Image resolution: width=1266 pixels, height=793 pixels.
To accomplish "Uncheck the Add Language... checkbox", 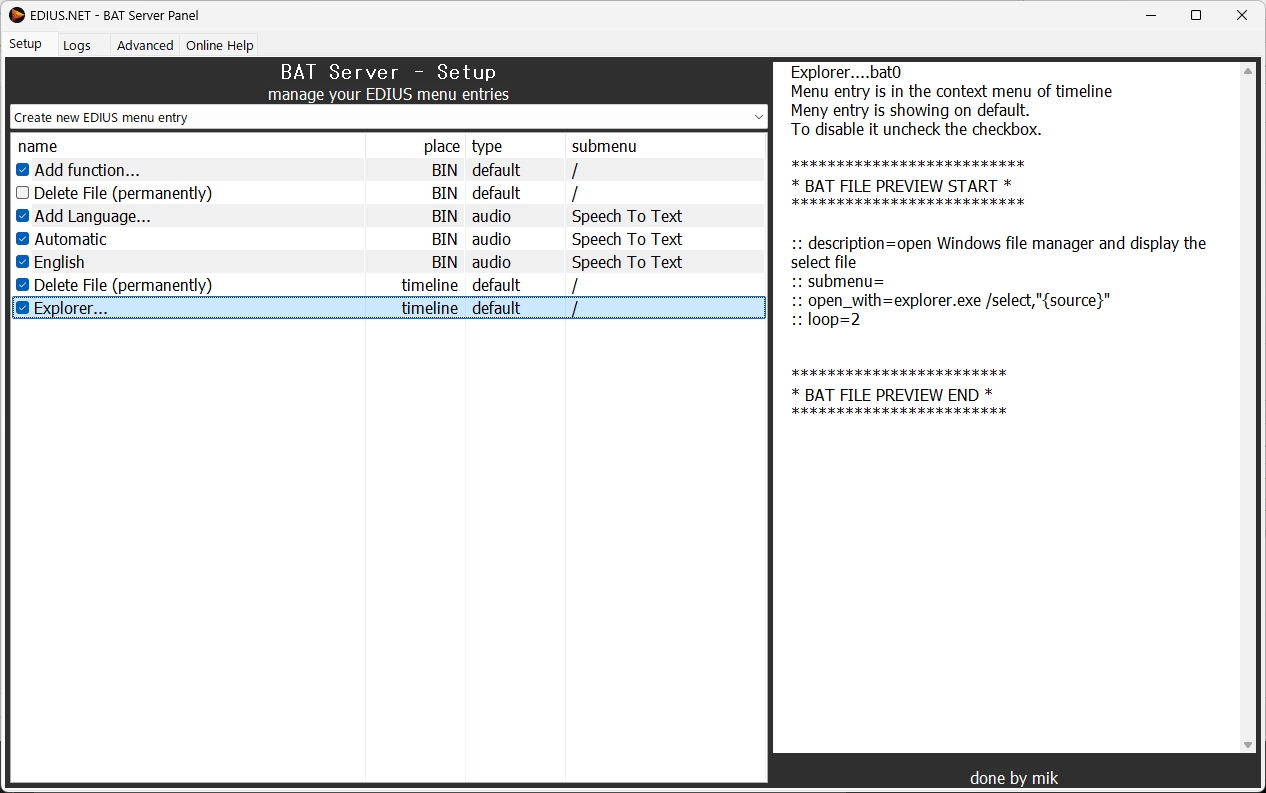I will (x=23, y=216).
